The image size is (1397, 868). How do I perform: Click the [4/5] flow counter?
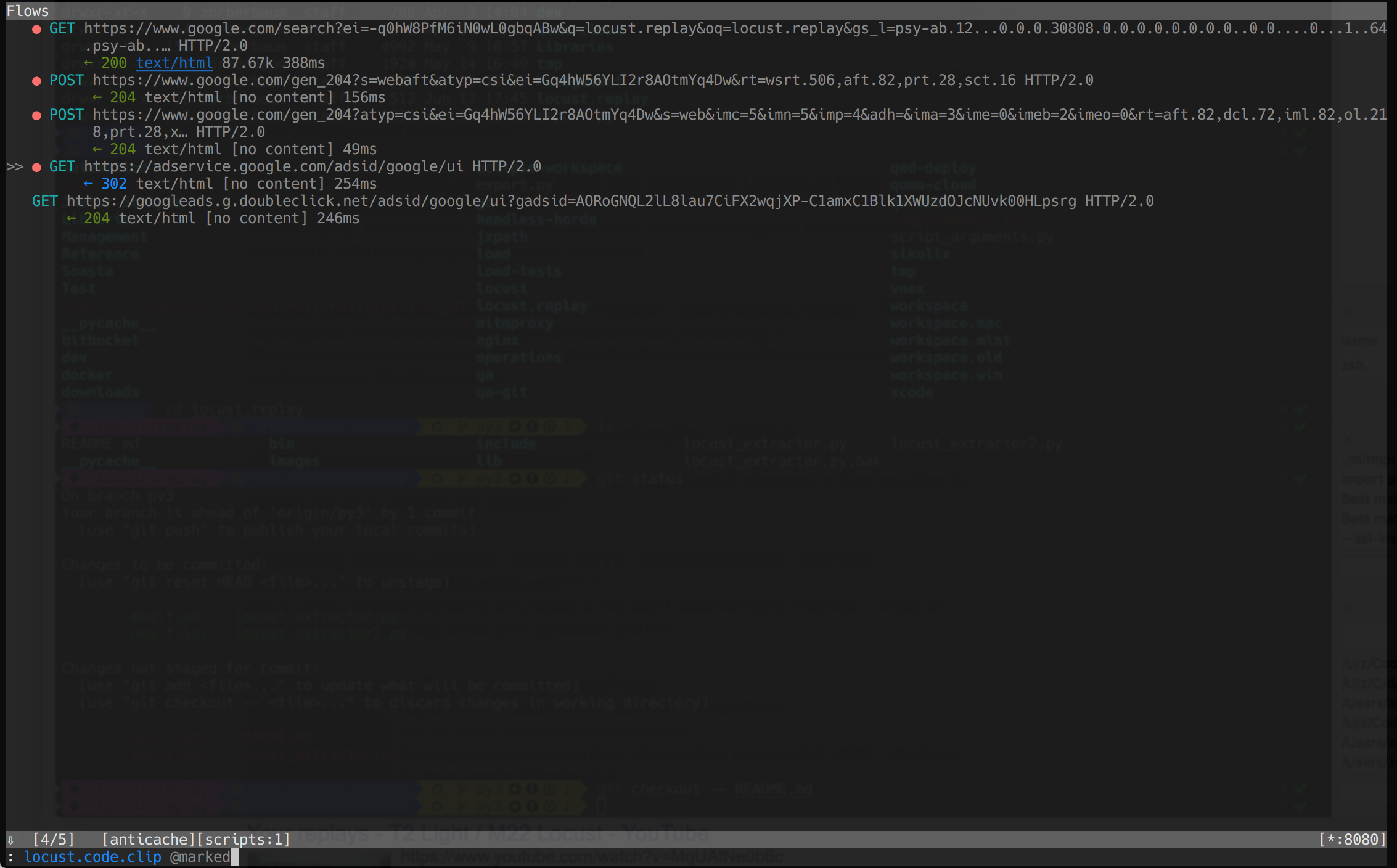[54, 840]
